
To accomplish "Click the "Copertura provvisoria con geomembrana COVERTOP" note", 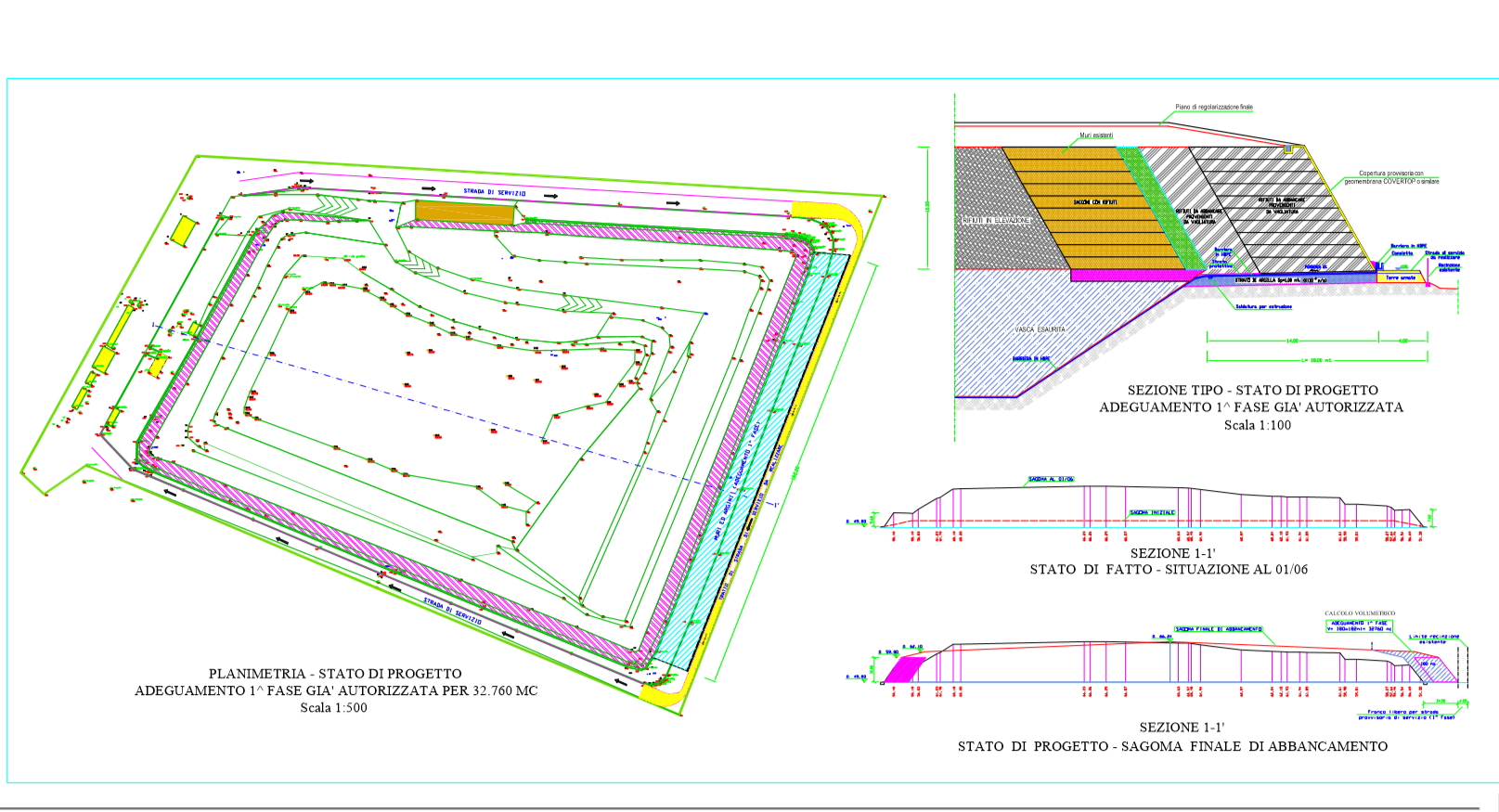I will click(x=1391, y=177).
